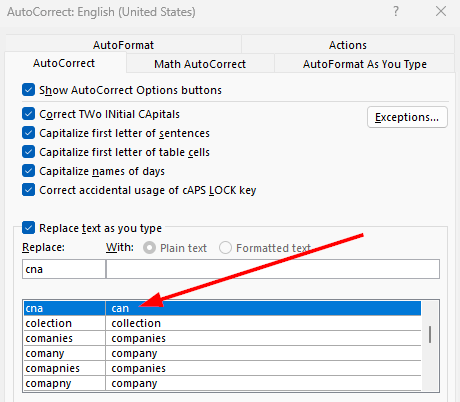Toggle Correct accidental cAPS LOCK usage
The image size is (460, 402).
point(28,190)
